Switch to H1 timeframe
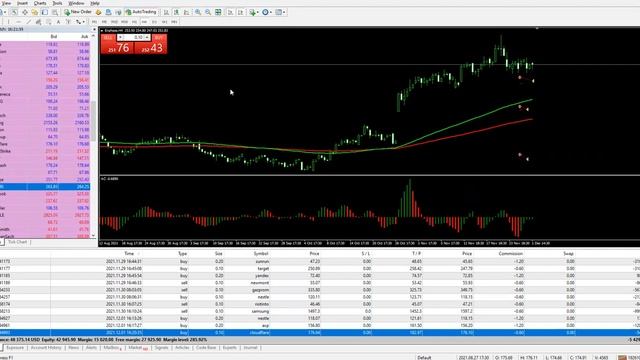The image size is (640, 360). (134, 22)
